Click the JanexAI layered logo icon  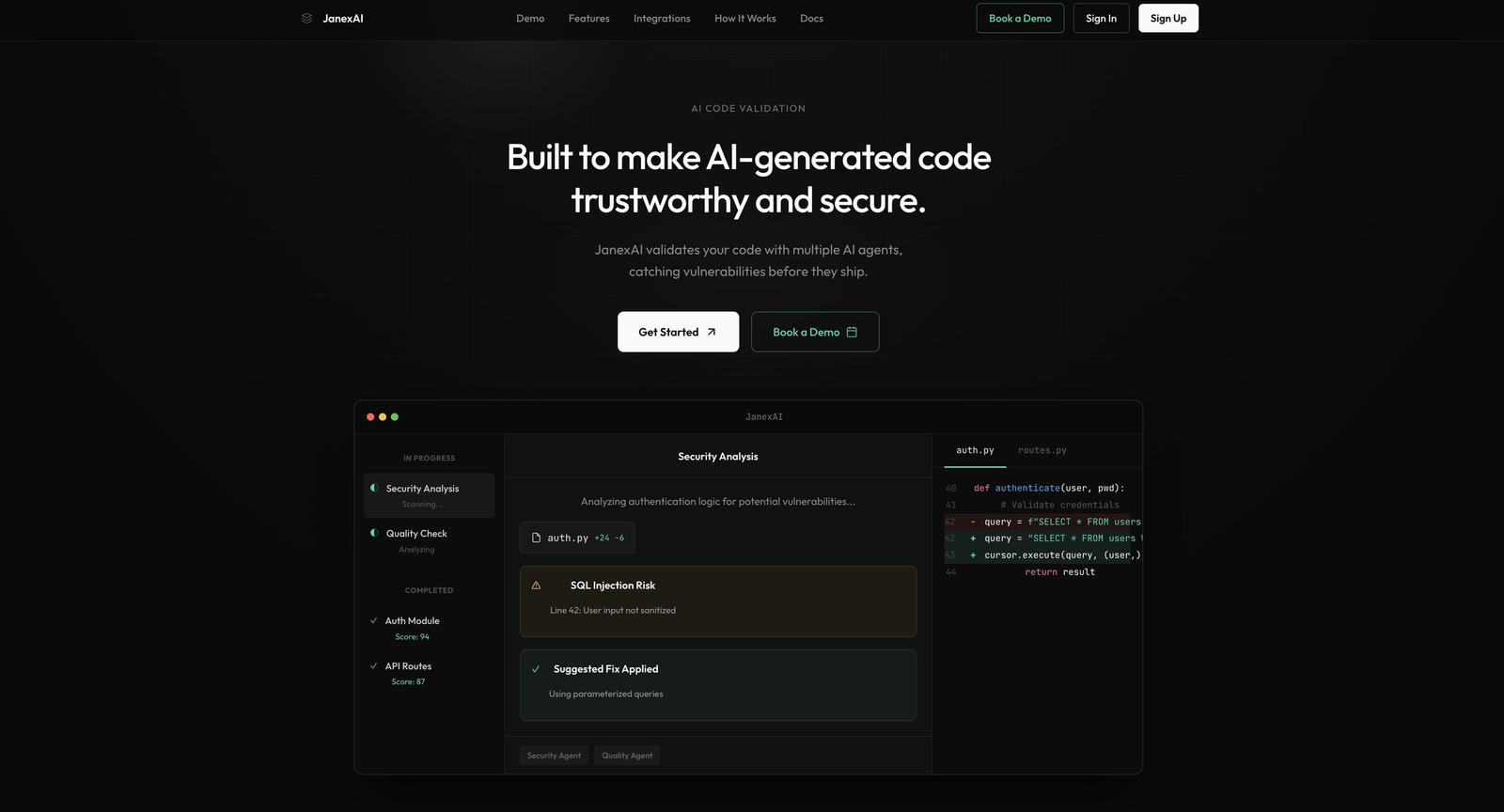[x=306, y=19]
